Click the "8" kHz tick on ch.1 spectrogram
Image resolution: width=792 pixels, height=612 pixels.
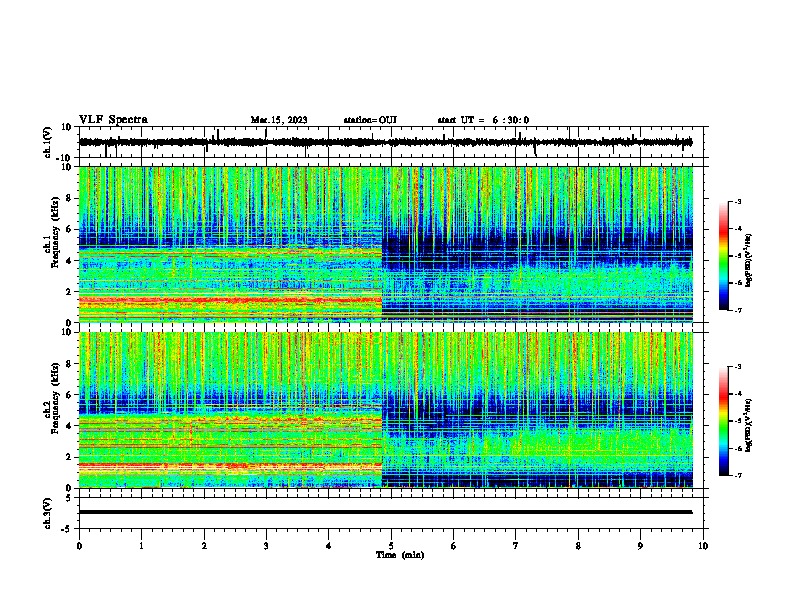(x=69, y=198)
